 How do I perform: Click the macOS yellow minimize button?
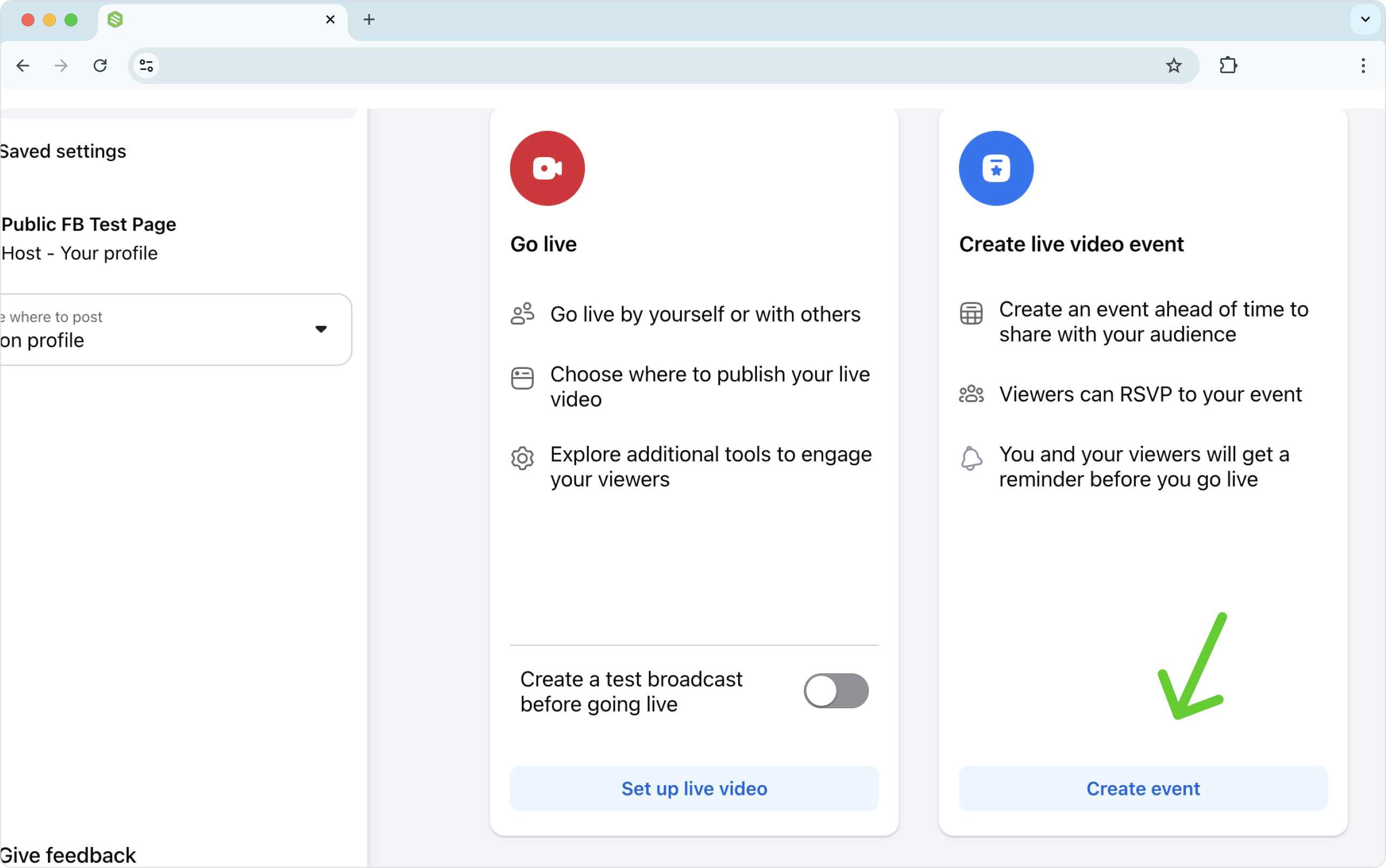[x=49, y=20]
